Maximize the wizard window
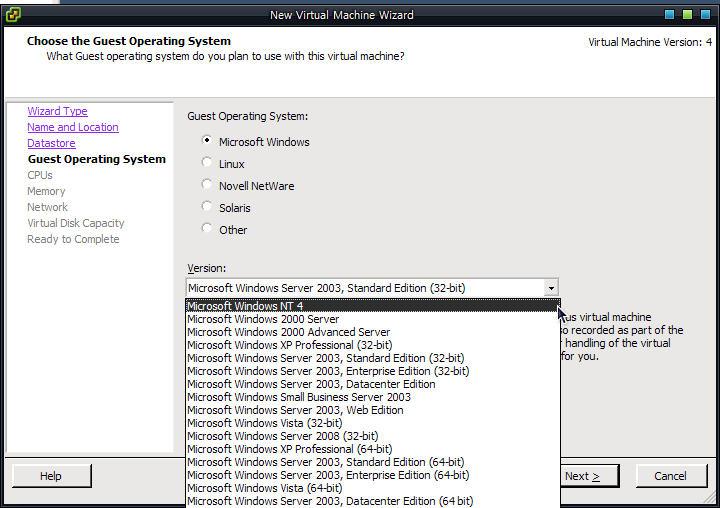The height and width of the screenshot is (508, 720). click(x=687, y=15)
